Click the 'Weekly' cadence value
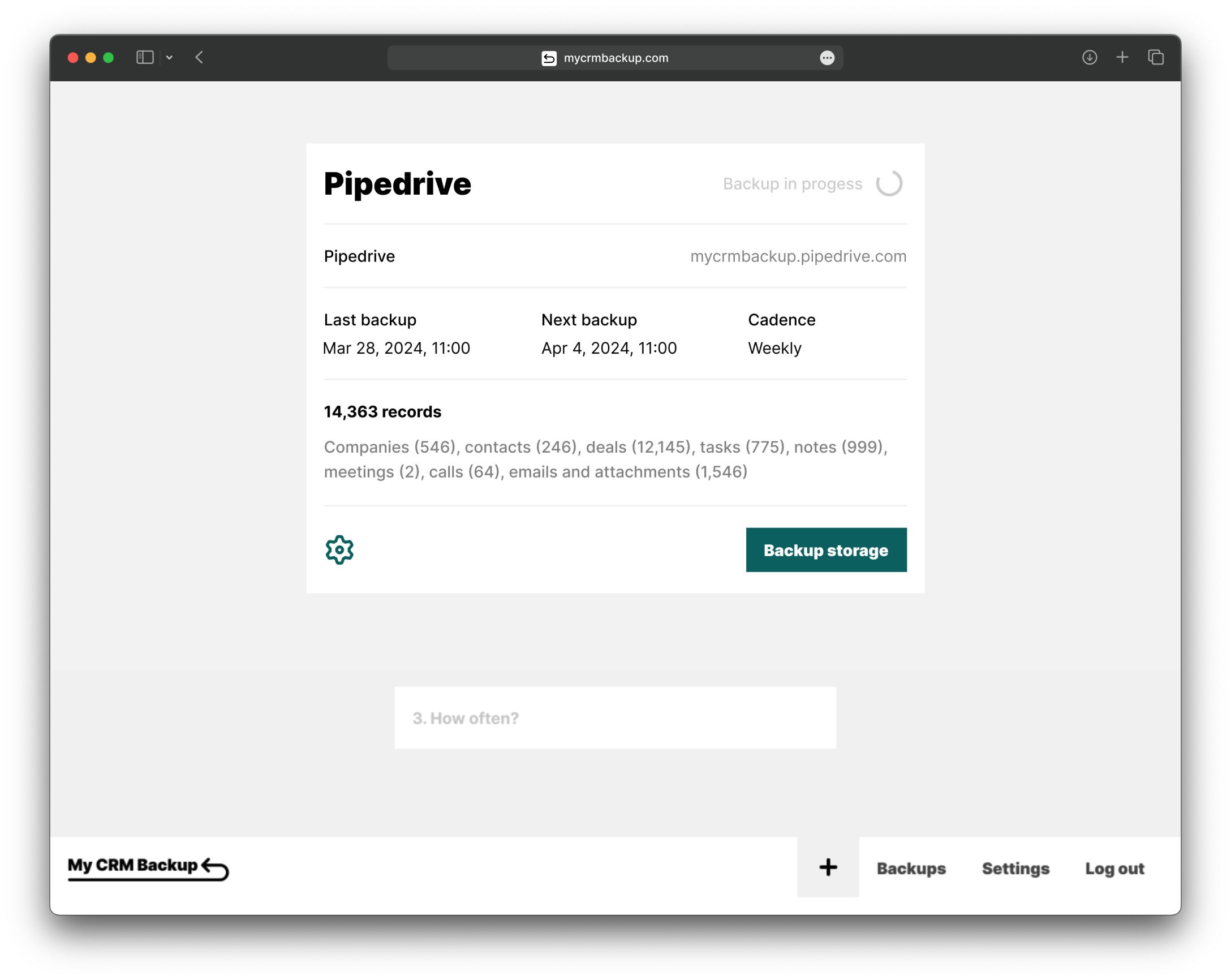The image size is (1231, 980). coord(774,348)
